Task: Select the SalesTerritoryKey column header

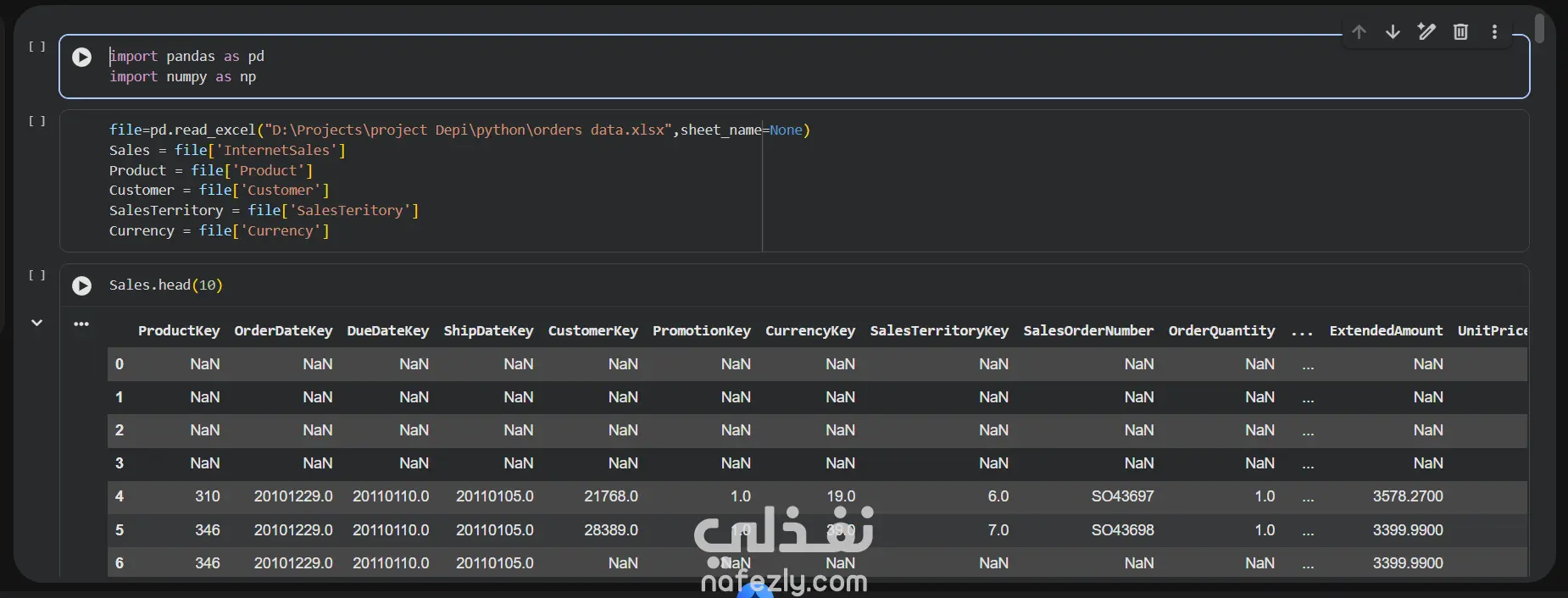Action: (x=939, y=331)
